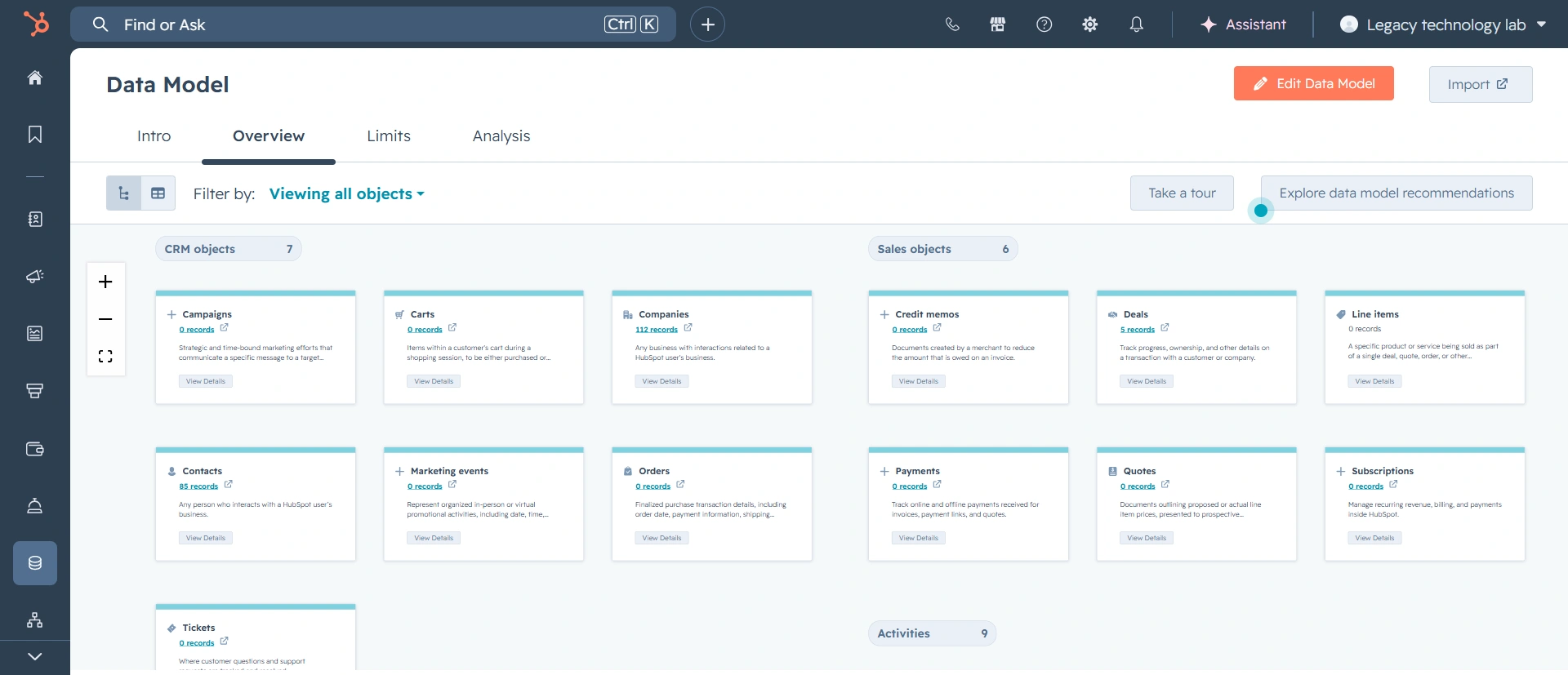
Task: Click View Details on Campaigns card
Action: [x=206, y=381]
